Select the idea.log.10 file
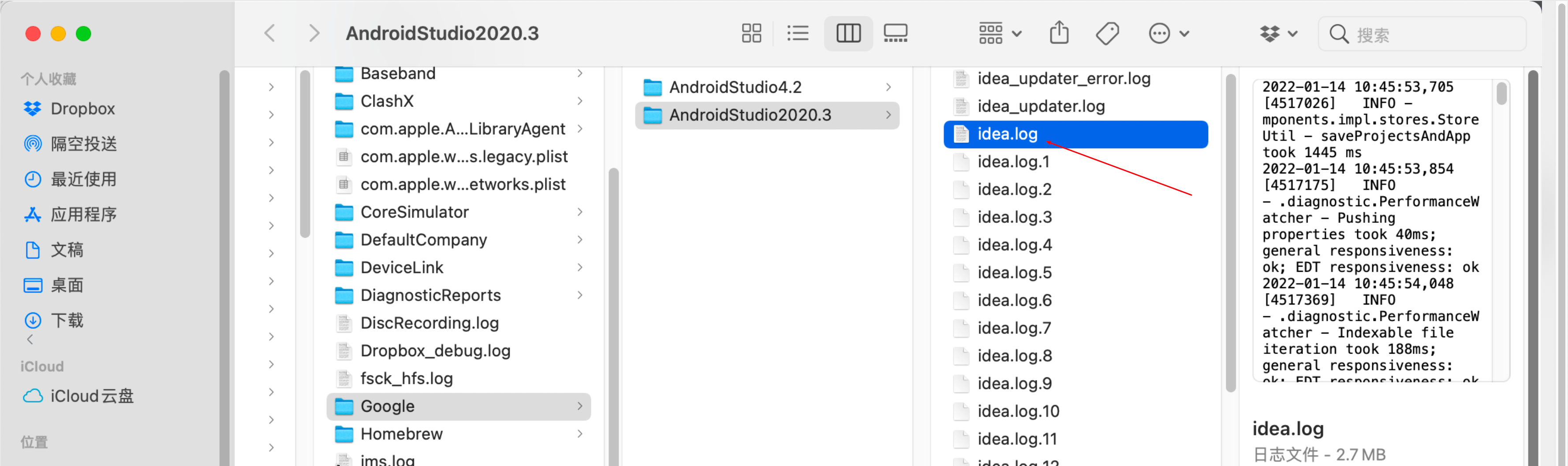This screenshot has height=466, width=1568. 1075,411
